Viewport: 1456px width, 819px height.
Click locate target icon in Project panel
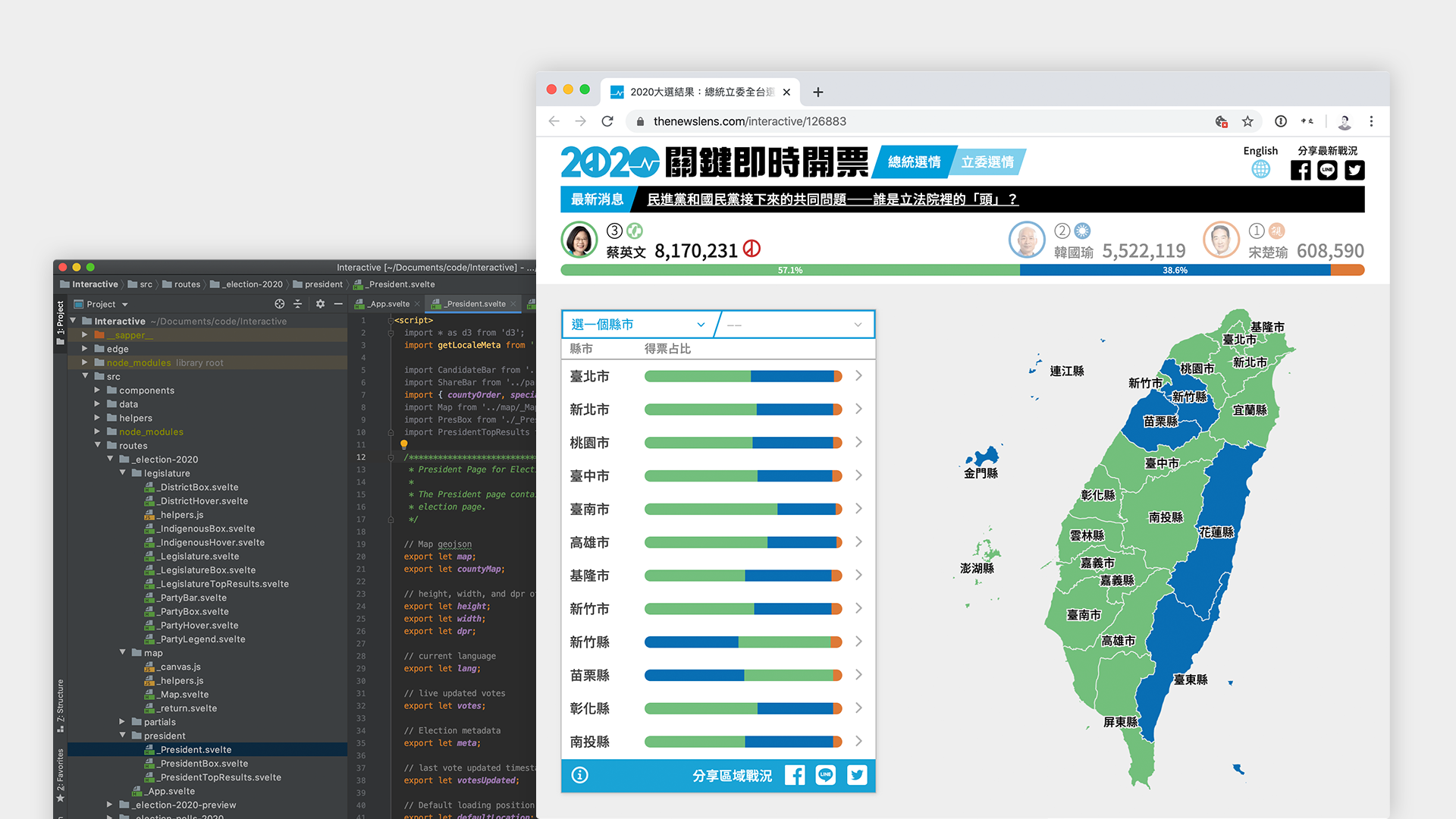click(280, 304)
